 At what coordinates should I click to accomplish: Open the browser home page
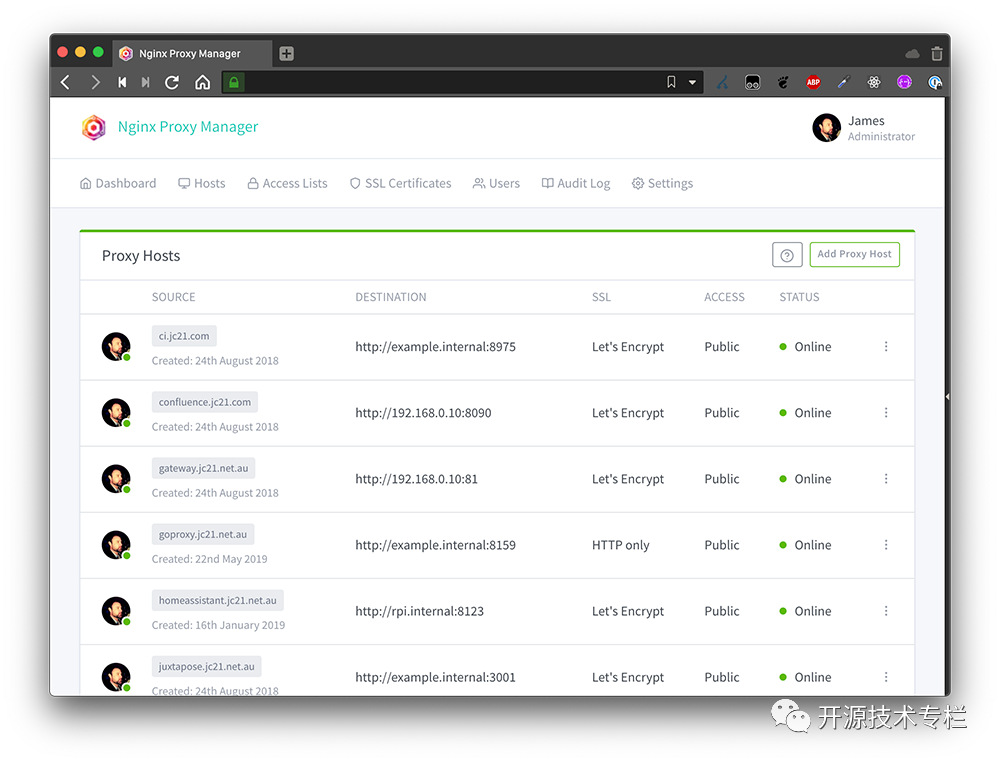[202, 82]
